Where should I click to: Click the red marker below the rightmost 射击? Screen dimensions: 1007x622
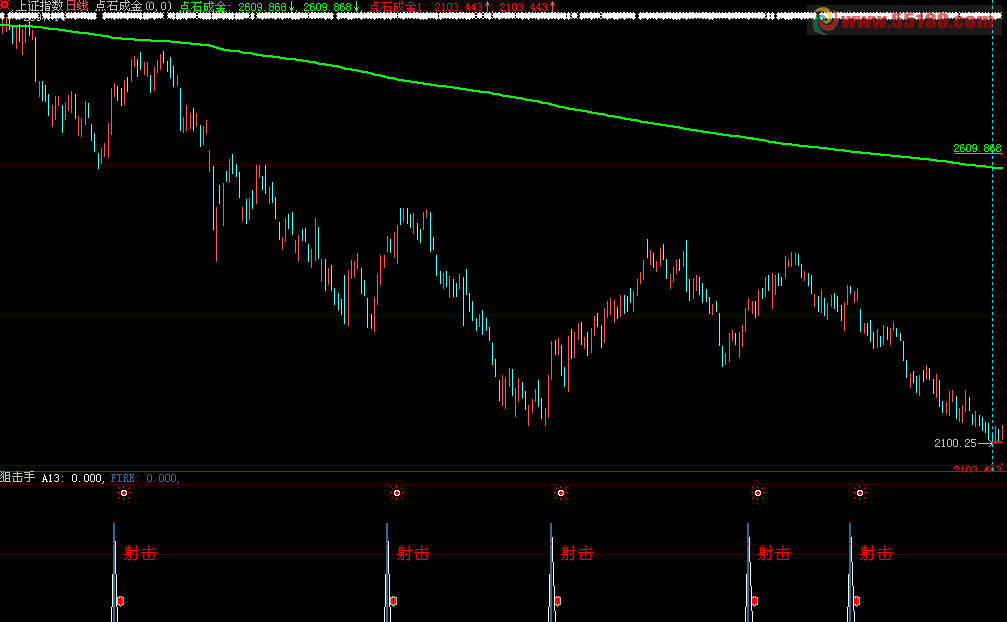pos(857,601)
